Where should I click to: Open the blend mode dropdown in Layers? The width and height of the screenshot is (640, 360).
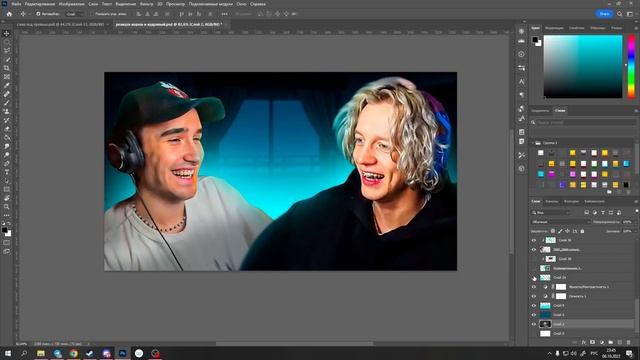(561, 222)
